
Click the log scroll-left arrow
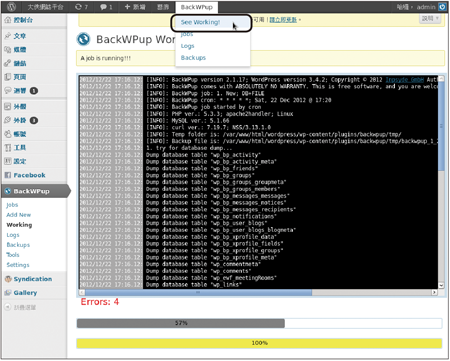coord(82,292)
